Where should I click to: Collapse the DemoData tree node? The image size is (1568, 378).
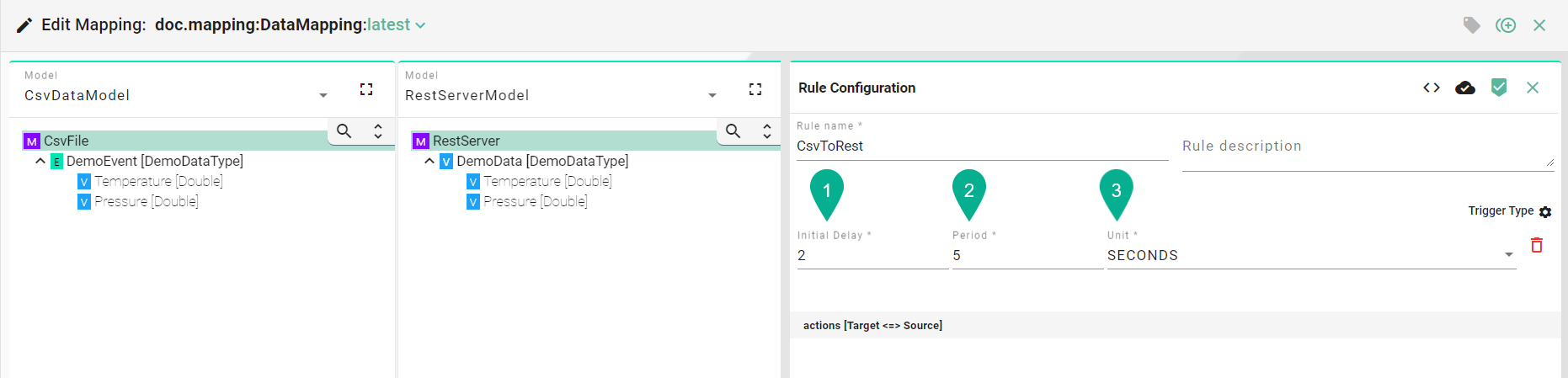click(x=429, y=161)
